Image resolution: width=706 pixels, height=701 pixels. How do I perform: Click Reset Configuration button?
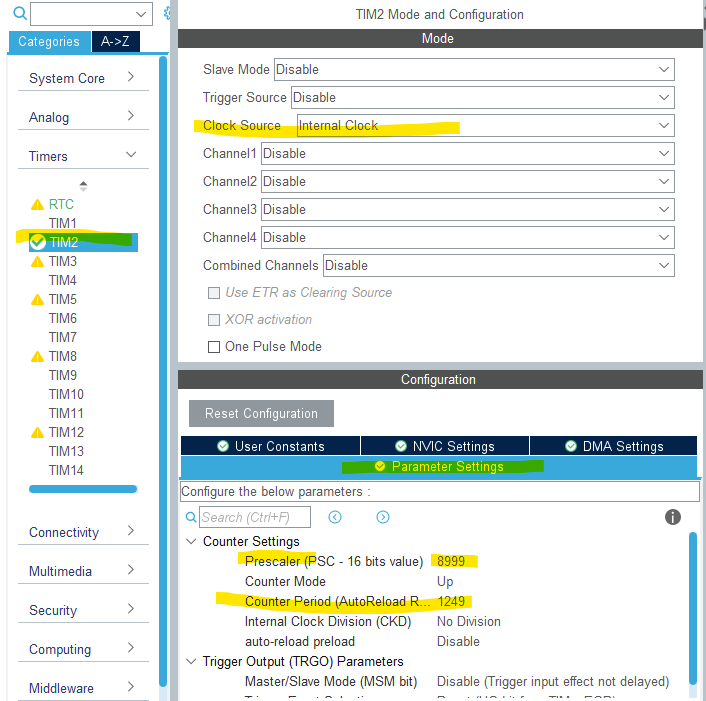pyautogui.click(x=261, y=413)
